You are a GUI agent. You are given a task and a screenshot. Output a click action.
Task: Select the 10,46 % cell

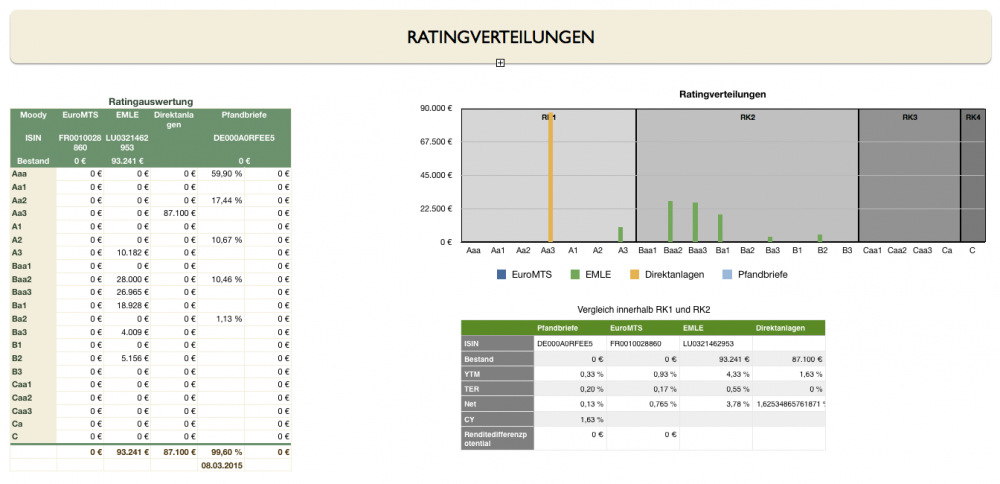(x=221, y=279)
